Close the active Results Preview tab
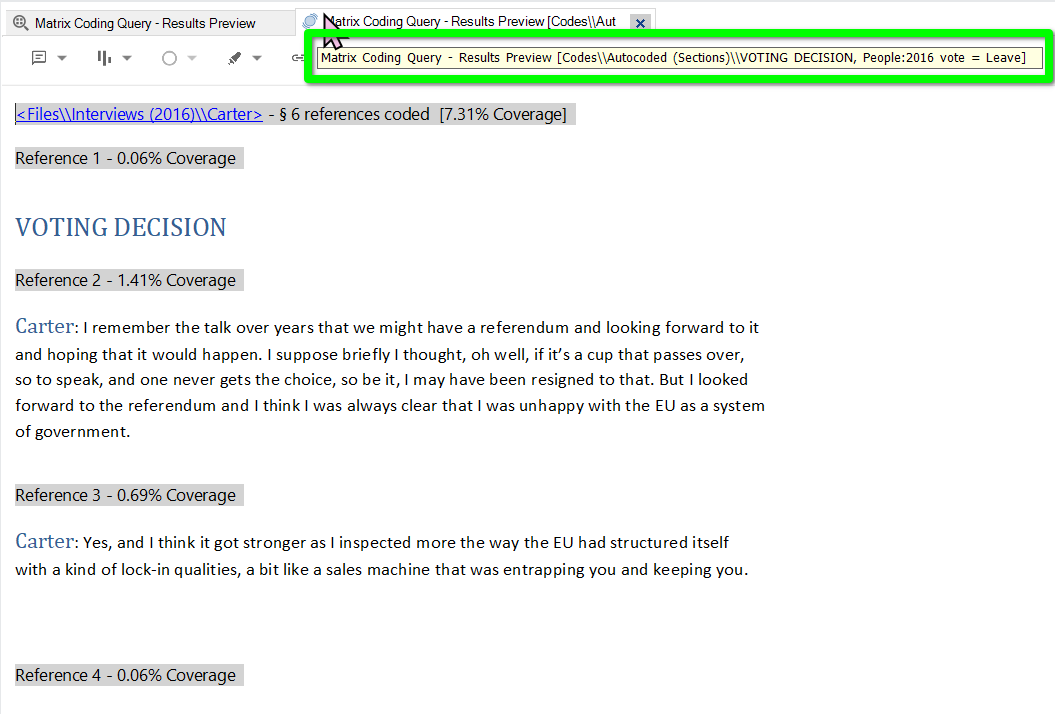1055x714 pixels. click(x=641, y=23)
